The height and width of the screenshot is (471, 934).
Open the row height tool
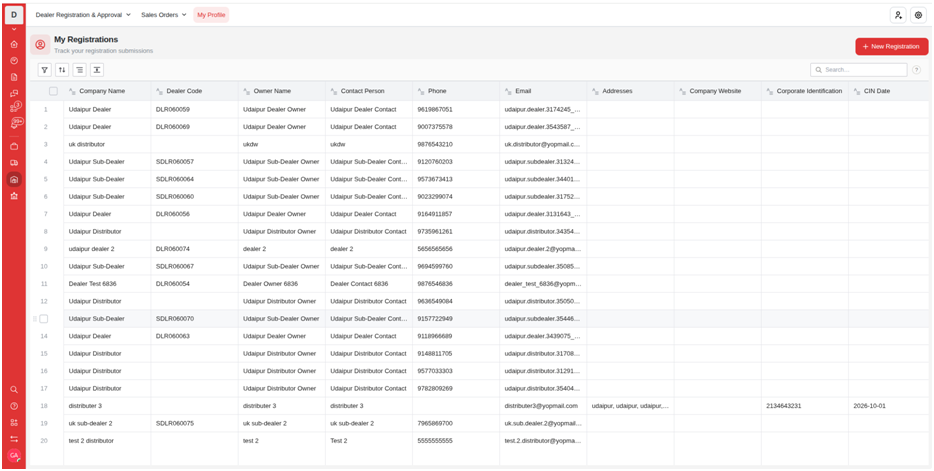click(x=96, y=70)
